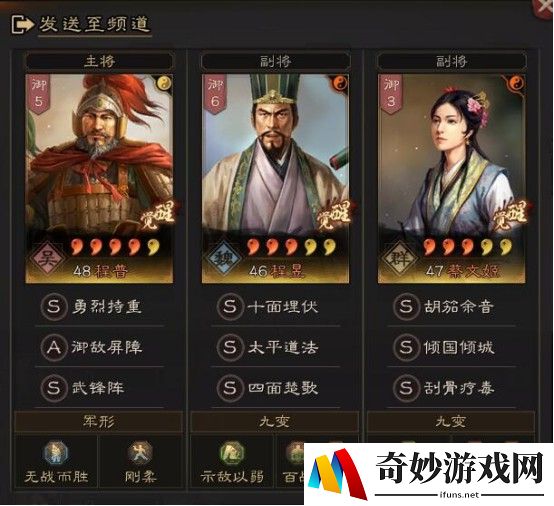Click the 群 faction emblem on 蔡文姬
554x506 pixels.
click(x=399, y=258)
